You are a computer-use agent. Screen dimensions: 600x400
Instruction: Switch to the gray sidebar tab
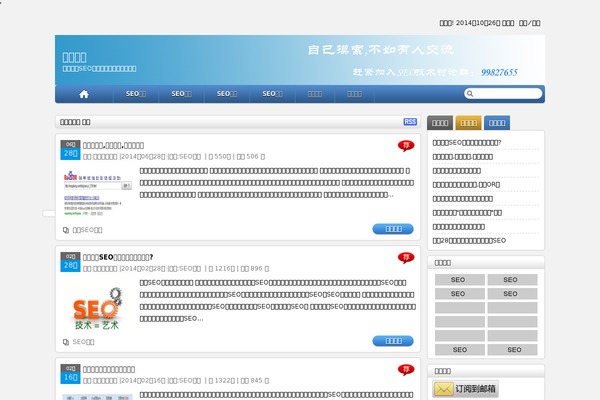tap(440, 123)
